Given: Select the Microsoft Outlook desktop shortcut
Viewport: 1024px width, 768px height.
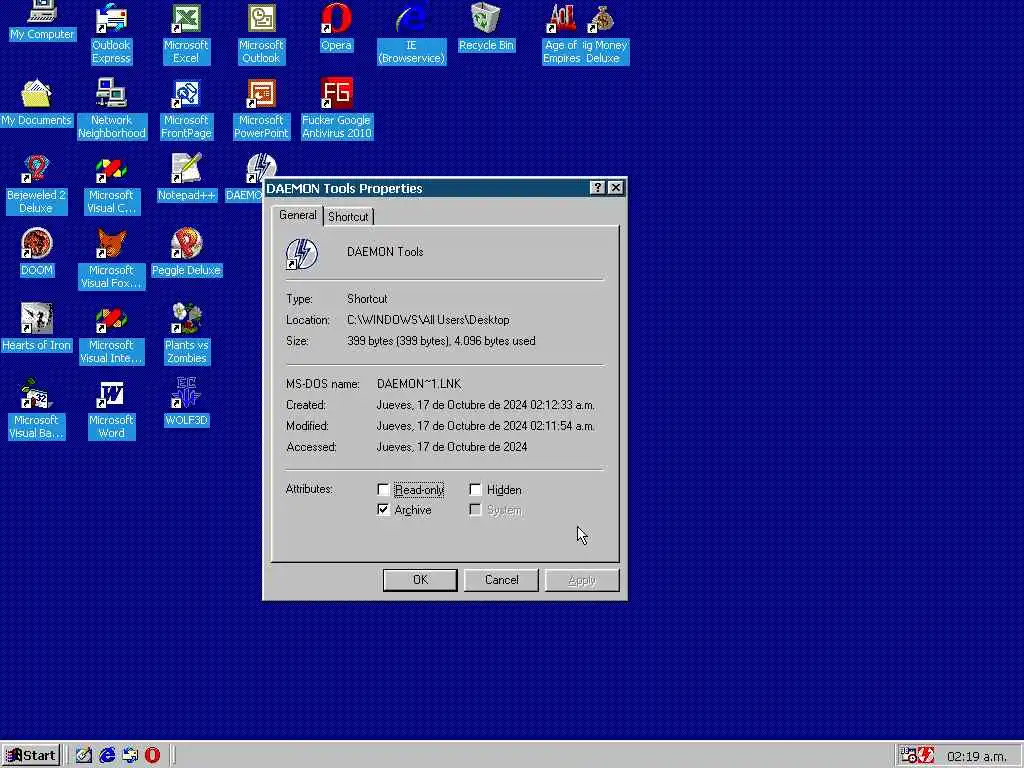Looking at the screenshot, I should (261, 33).
